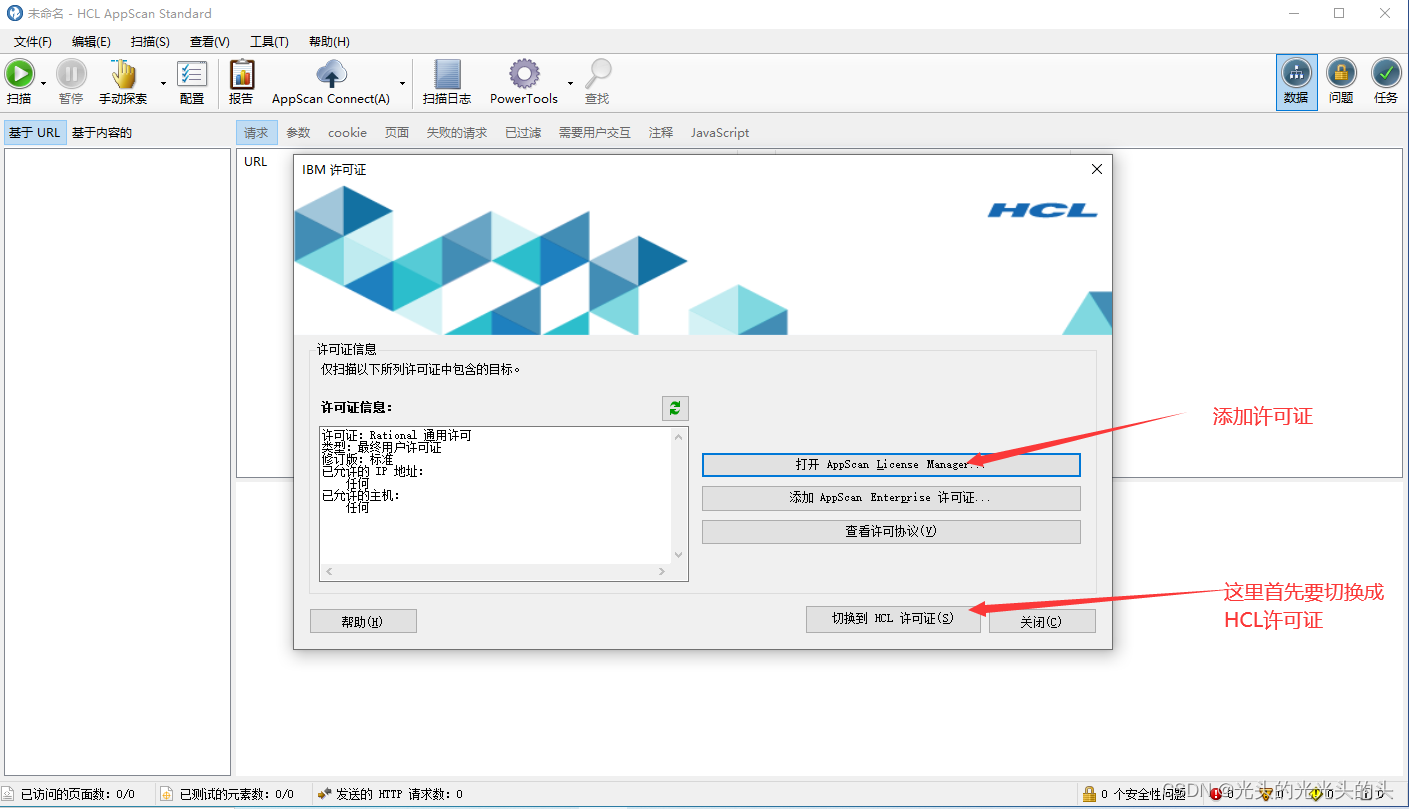
Task: Switch to the Parameters tab
Action: pos(298,132)
